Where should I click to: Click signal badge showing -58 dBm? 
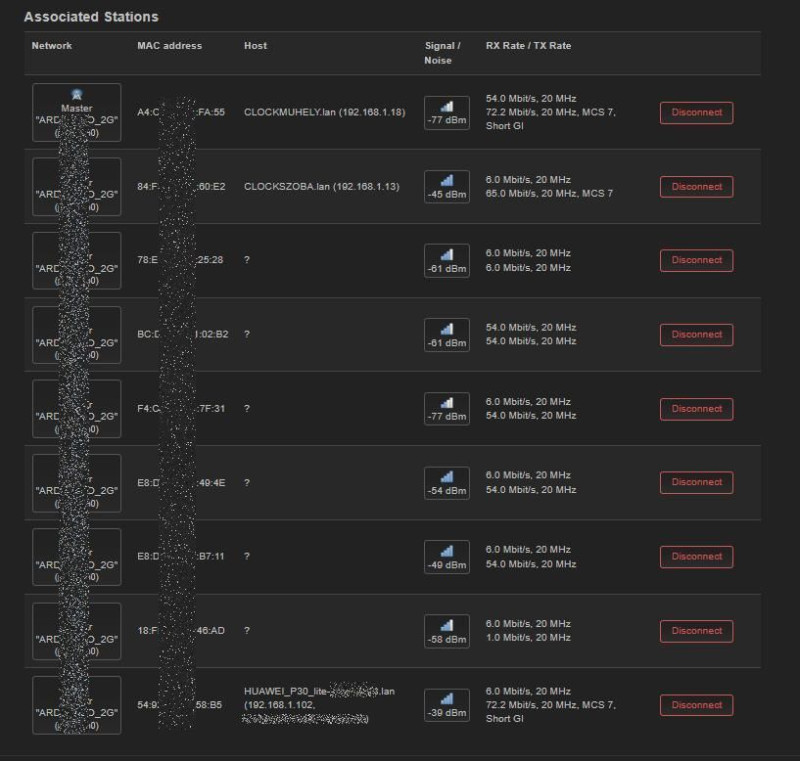446,631
